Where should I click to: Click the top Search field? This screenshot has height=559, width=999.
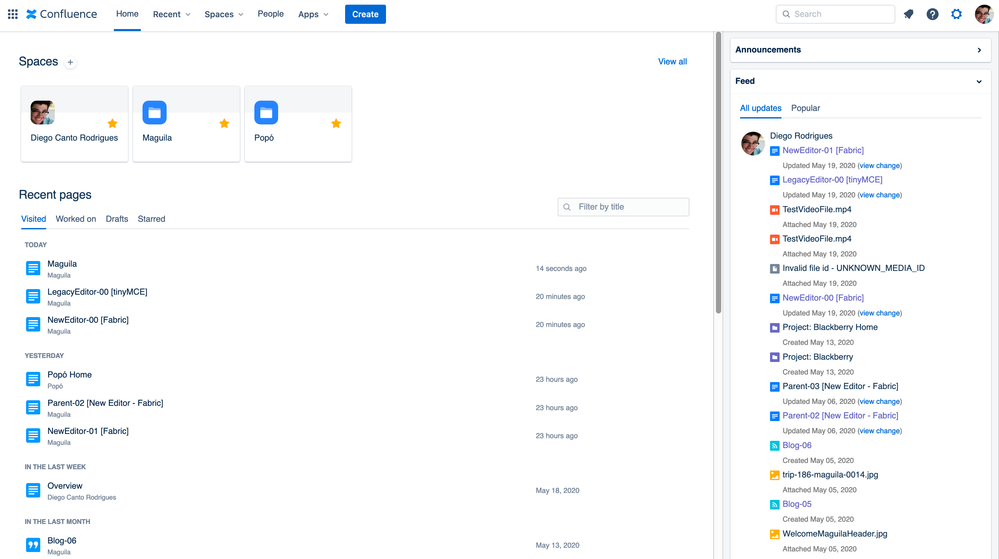(x=835, y=14)
